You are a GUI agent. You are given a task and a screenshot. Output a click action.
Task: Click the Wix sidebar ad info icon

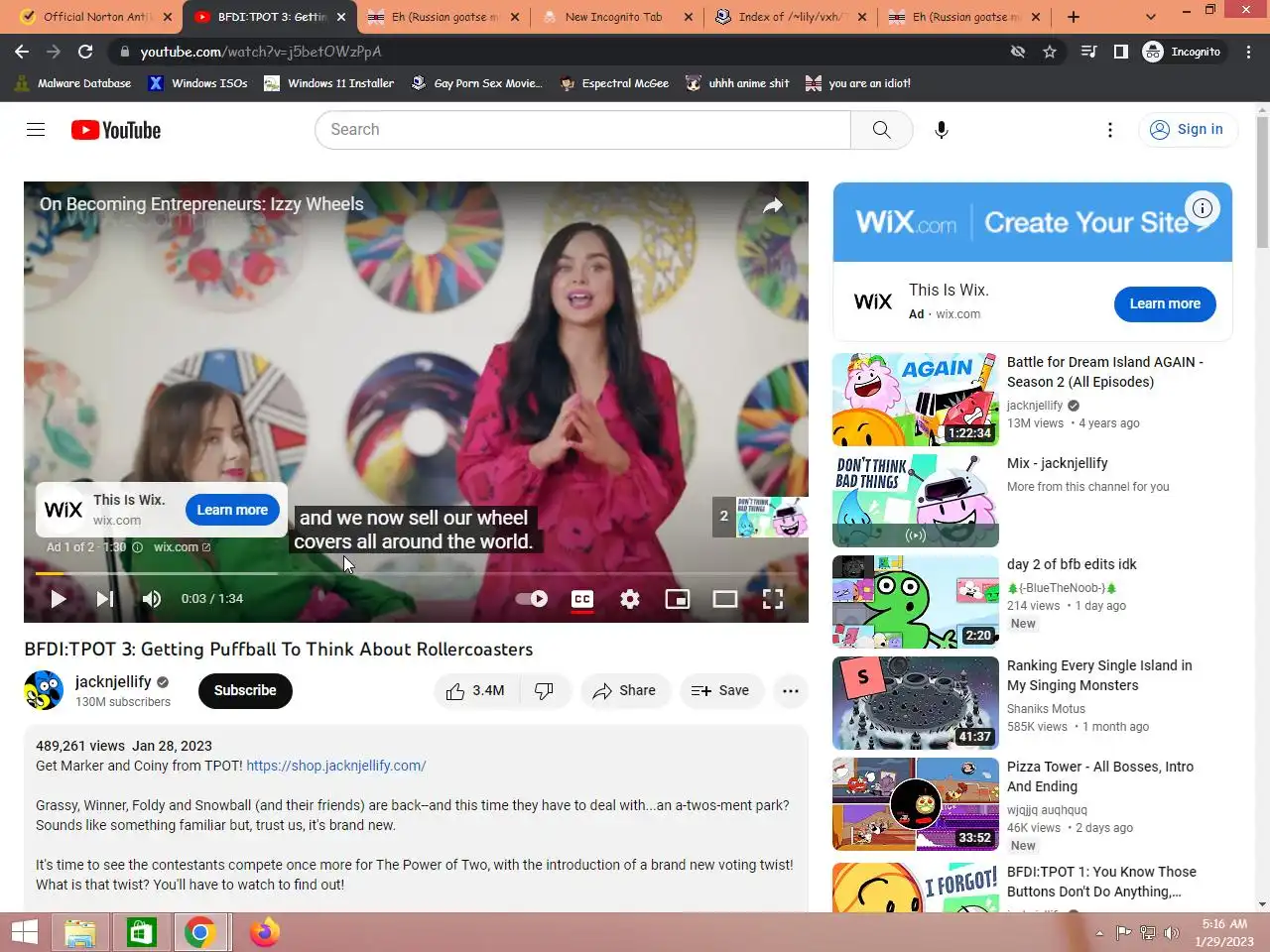tap(1203, 208)
